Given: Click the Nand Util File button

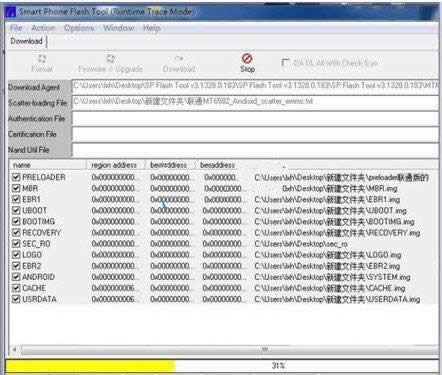Looking at the screenshot, I should (x=39, y=150).
